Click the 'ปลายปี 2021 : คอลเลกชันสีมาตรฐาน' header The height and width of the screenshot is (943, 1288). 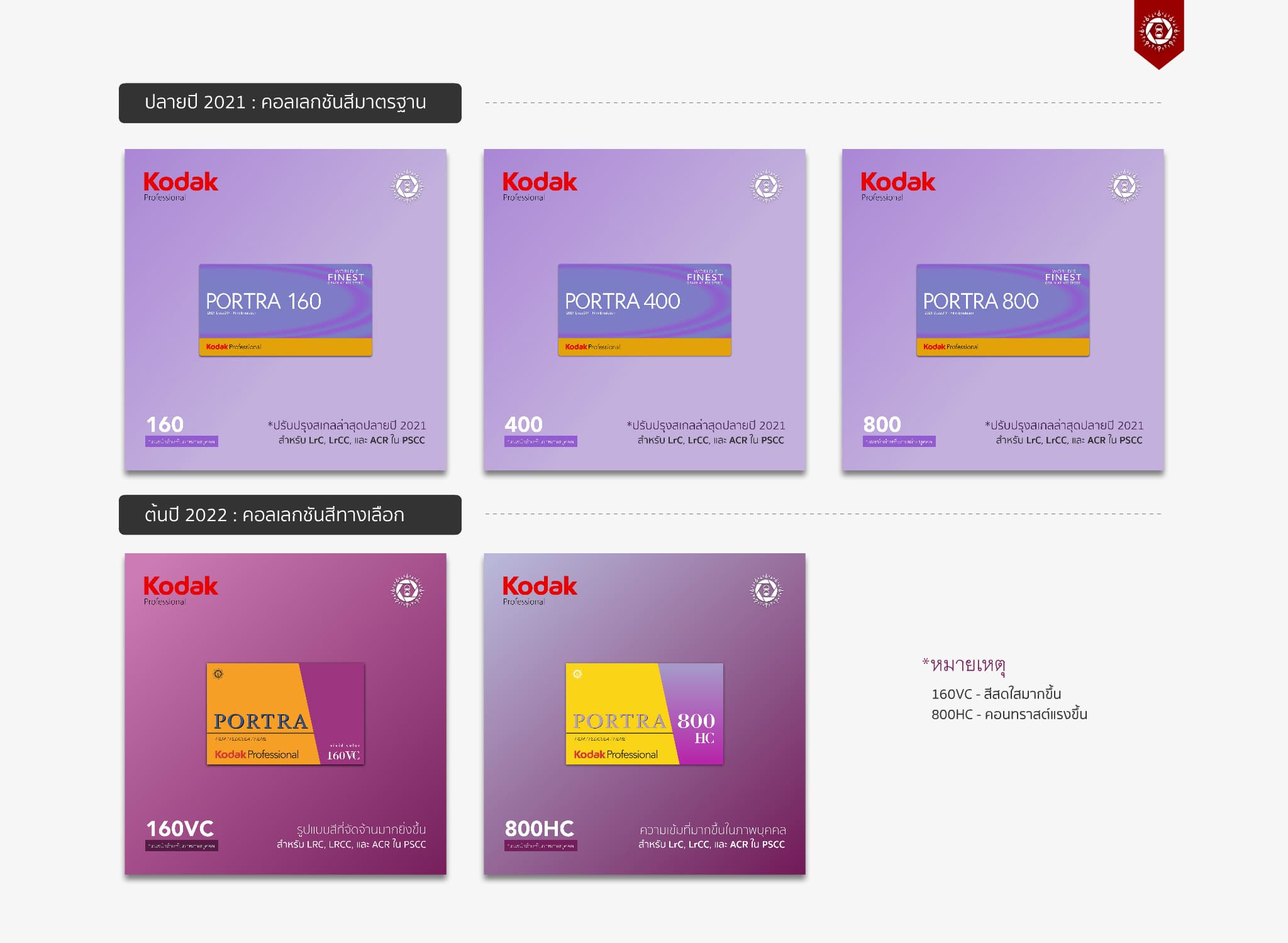(x=290, y=103)
